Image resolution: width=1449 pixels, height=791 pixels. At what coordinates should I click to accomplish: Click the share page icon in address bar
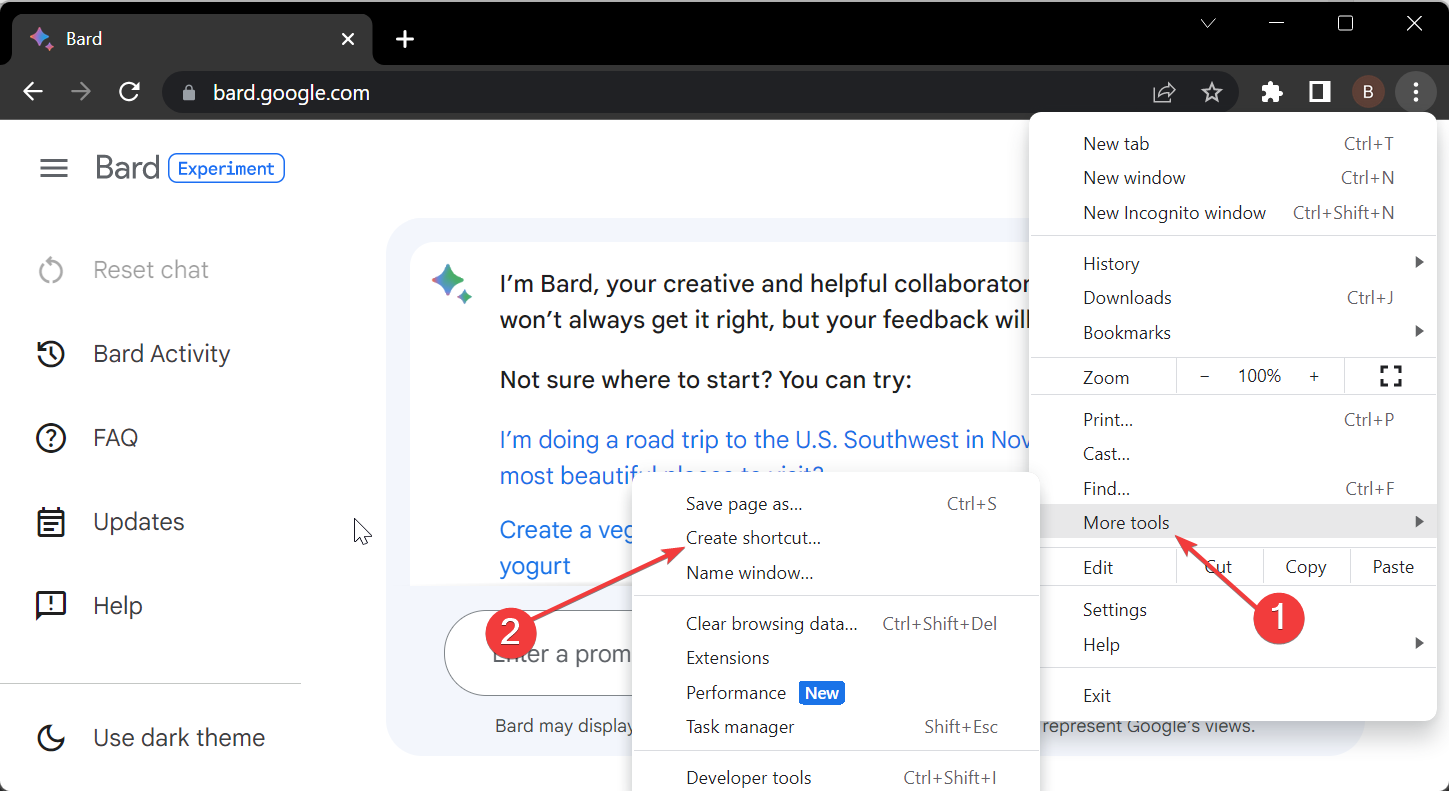tap(1164, 92)
